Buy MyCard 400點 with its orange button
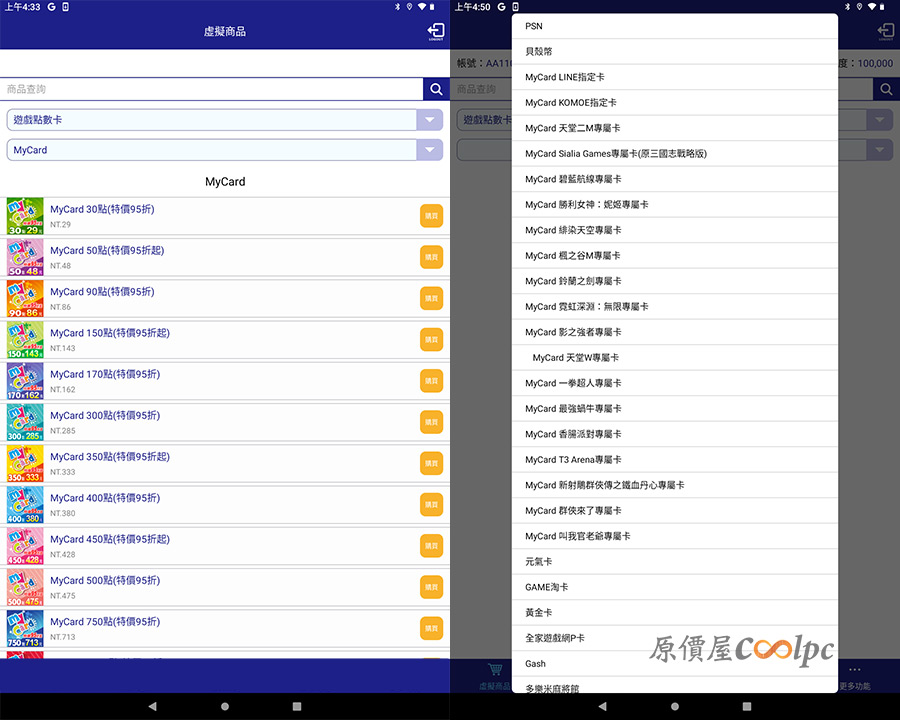 click(x=431, y=505)
